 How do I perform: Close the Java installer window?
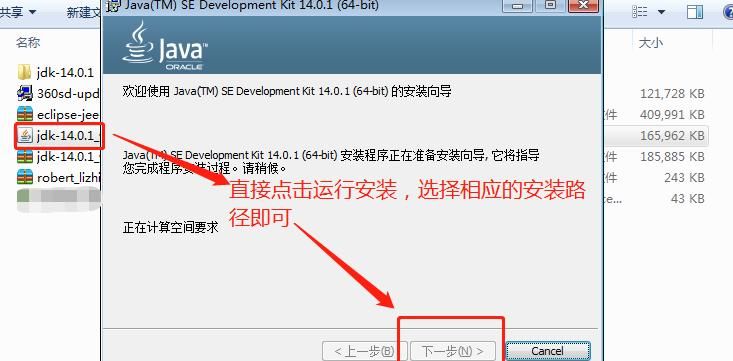point(583,5)
